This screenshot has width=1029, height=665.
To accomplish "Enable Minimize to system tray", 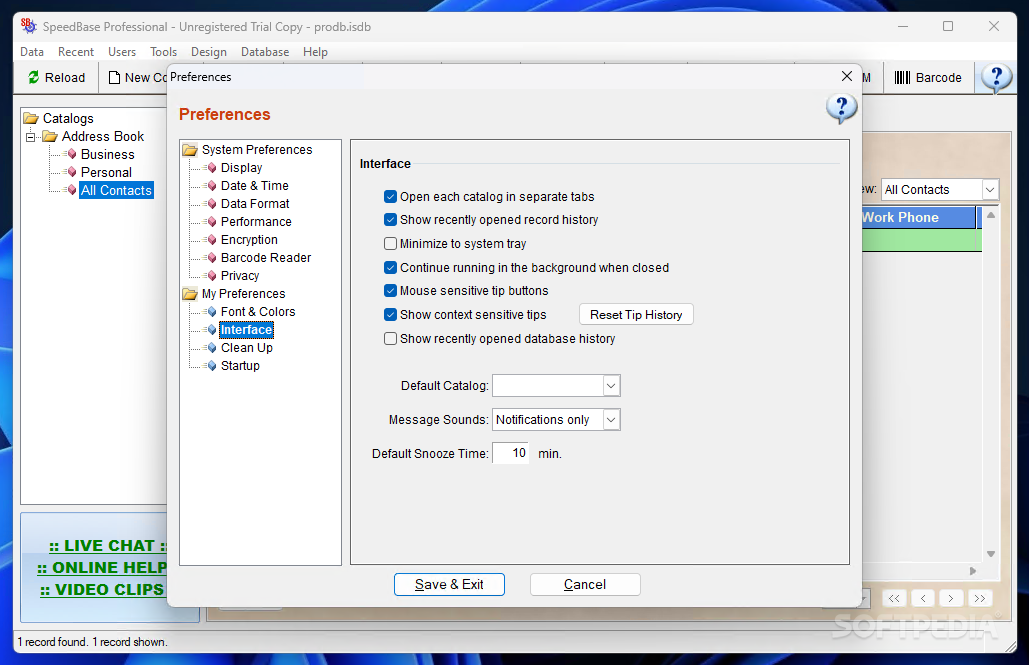I will pos(390,244).
